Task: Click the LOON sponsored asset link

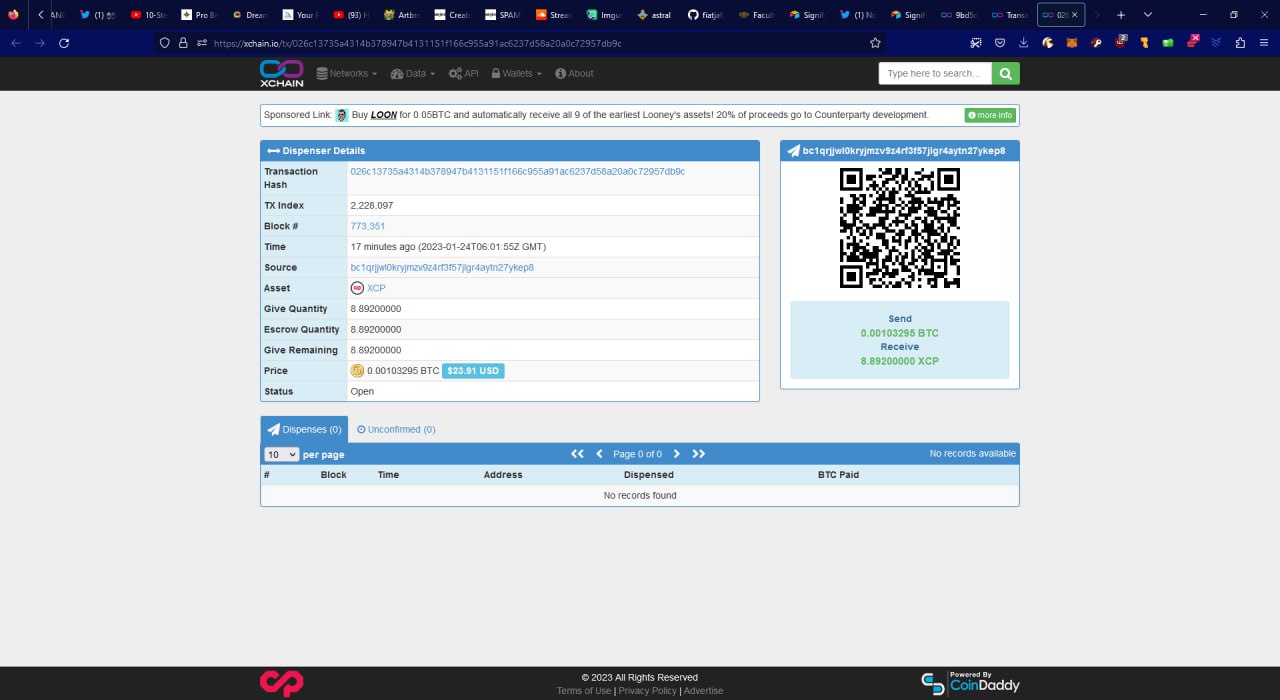Action: [x=384, y=115]
